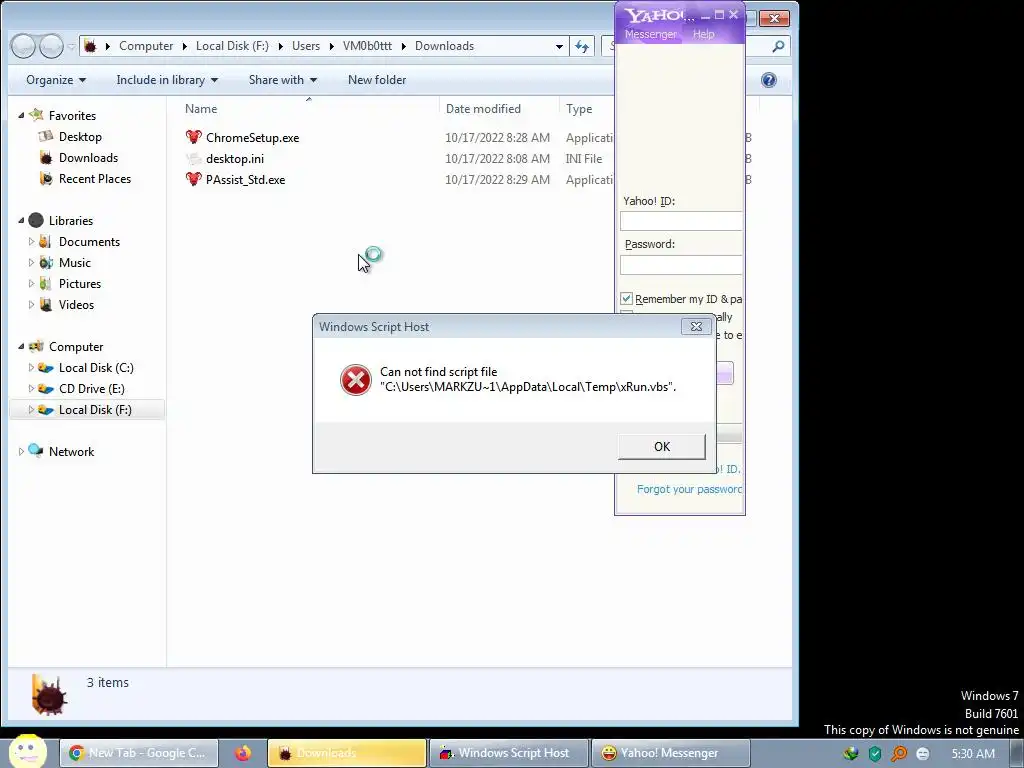Switch to Downloads taskbar button
This screenshot has width=1024, height=768.
[x=347, y=753]
